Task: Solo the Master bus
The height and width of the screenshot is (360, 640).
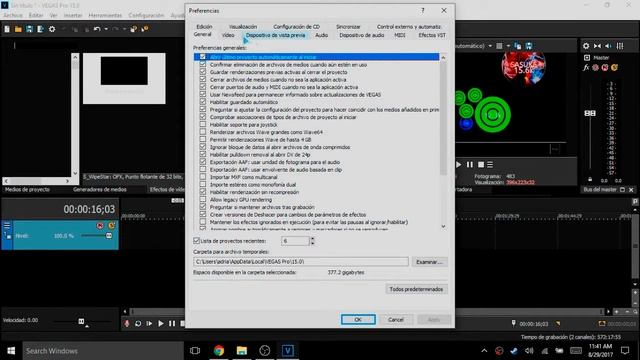Action: click(x=614, y=67)
